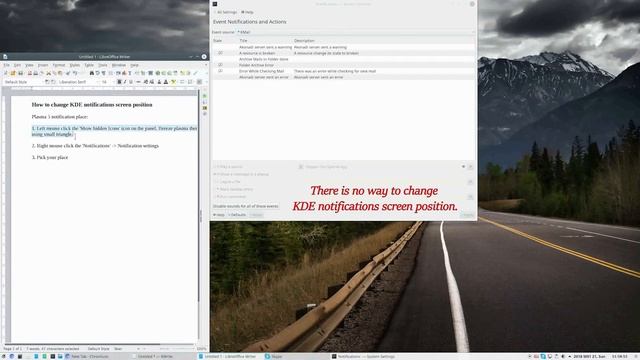640x360 pixels.
Task: Apply the yellow highlighting color icon in Writer
Action: 173,82
